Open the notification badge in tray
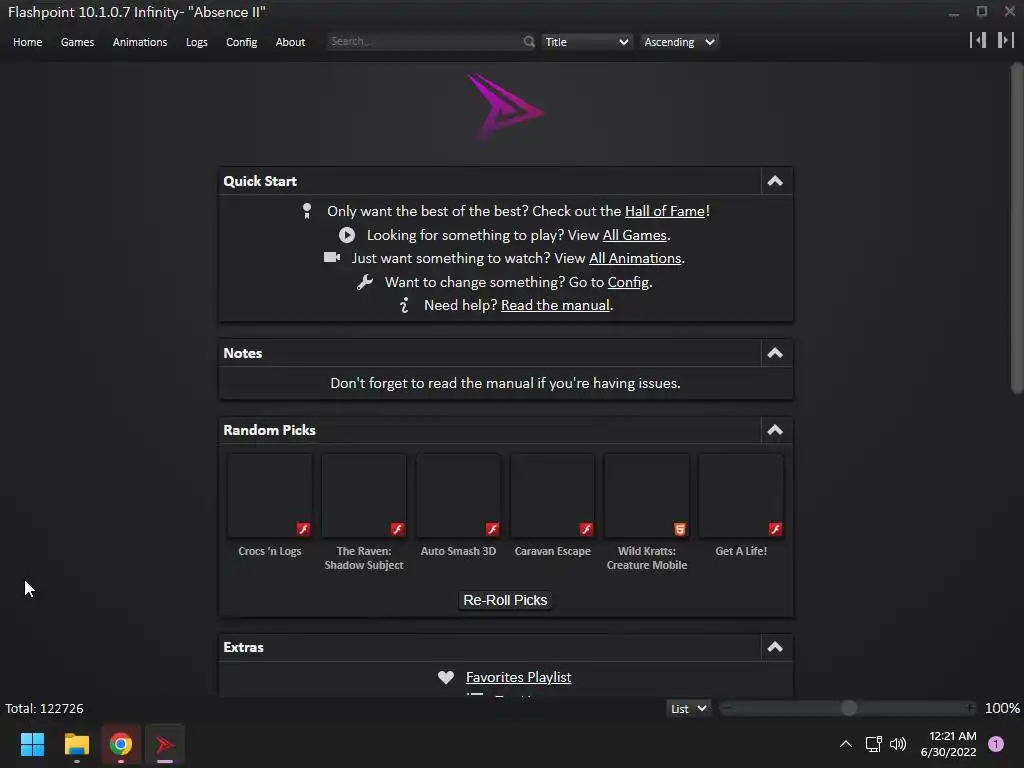The height and width of the screenshot is (768, 1024). [x=996, y=744]
